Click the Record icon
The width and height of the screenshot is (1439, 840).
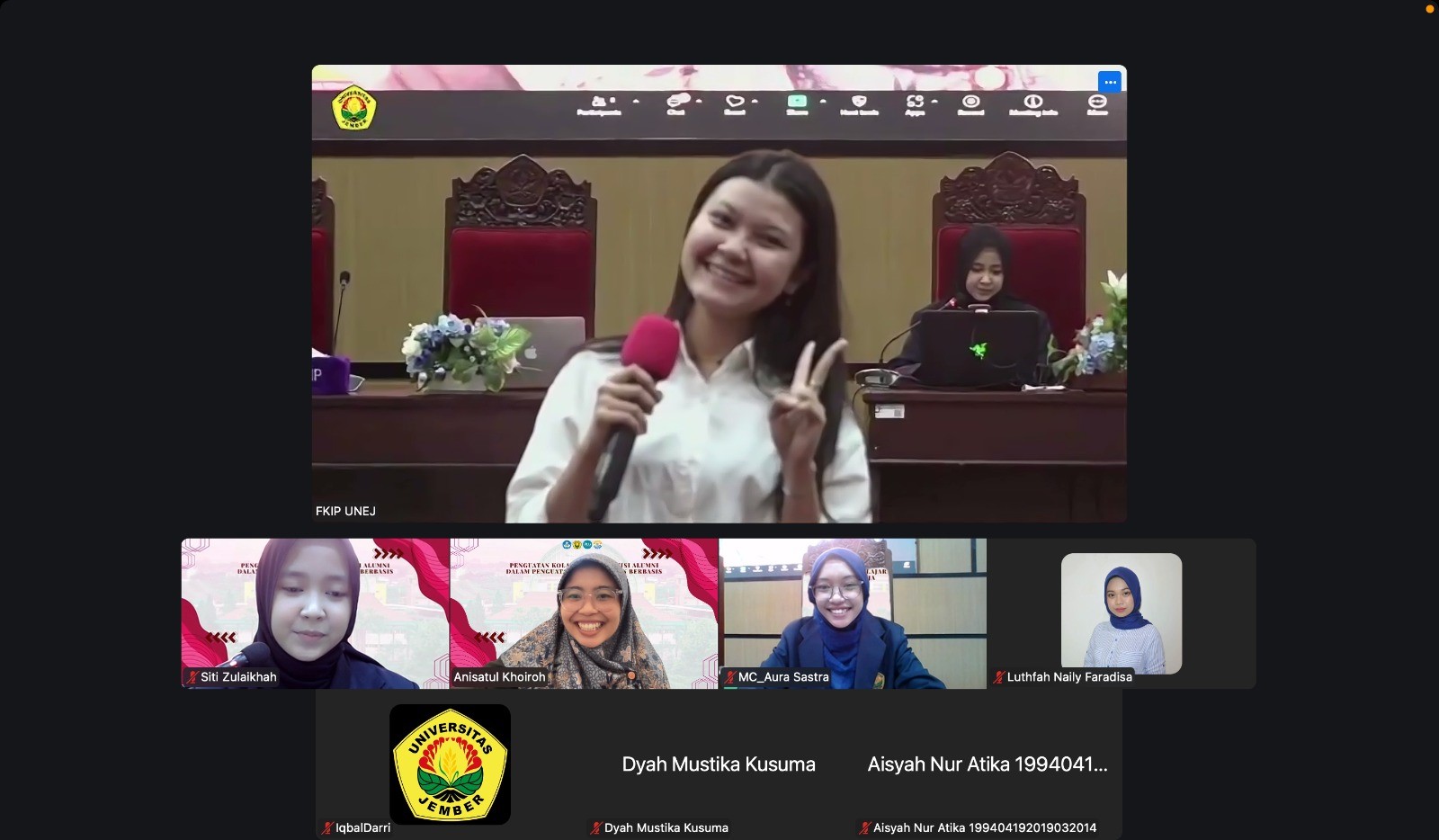[x=970, y=102]
